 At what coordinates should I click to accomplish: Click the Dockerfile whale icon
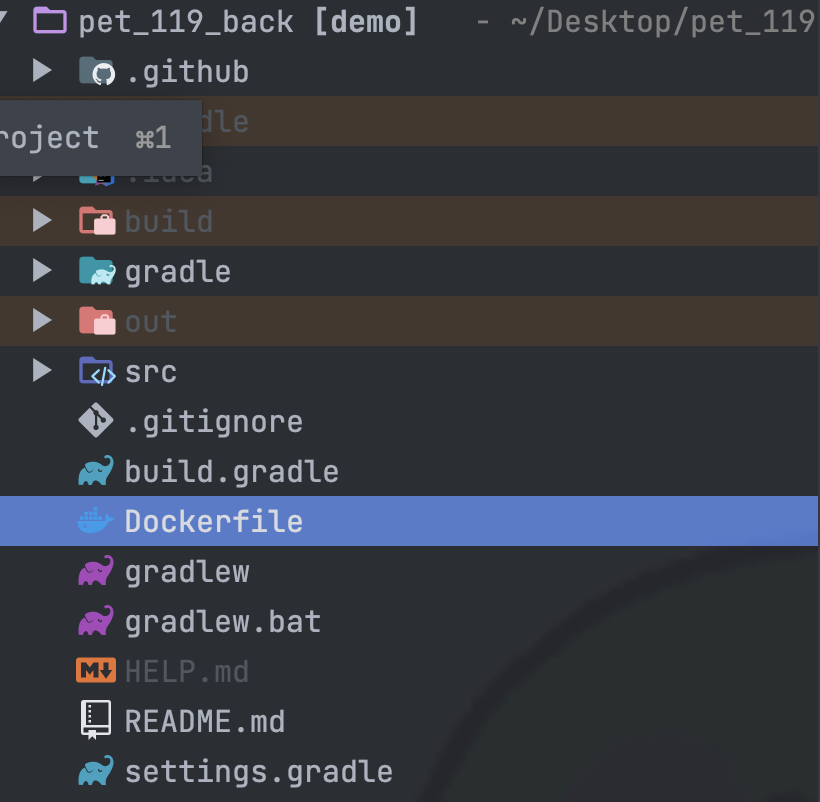click(x=96, y=520)
